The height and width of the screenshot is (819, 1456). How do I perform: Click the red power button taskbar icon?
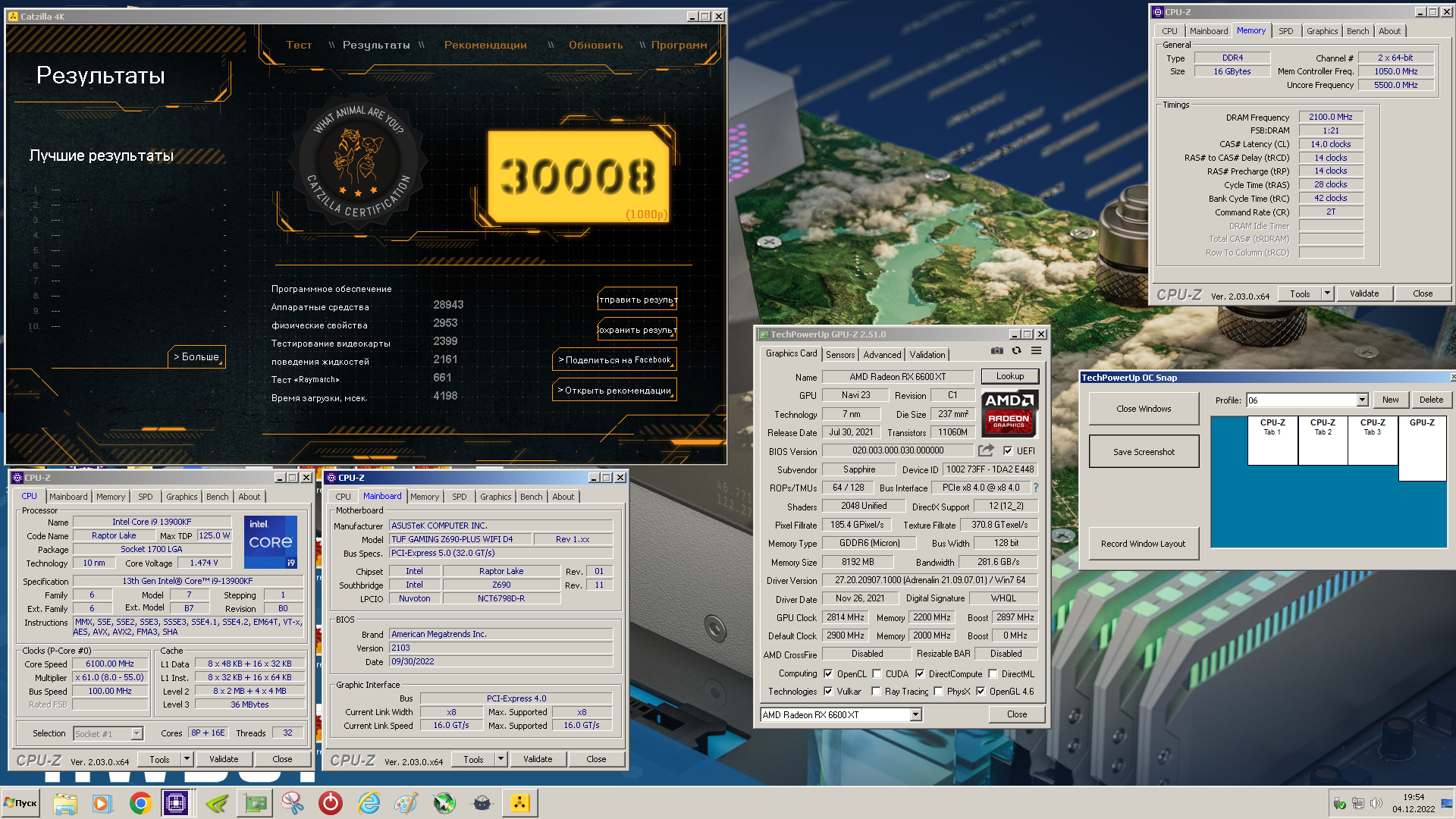331,803
